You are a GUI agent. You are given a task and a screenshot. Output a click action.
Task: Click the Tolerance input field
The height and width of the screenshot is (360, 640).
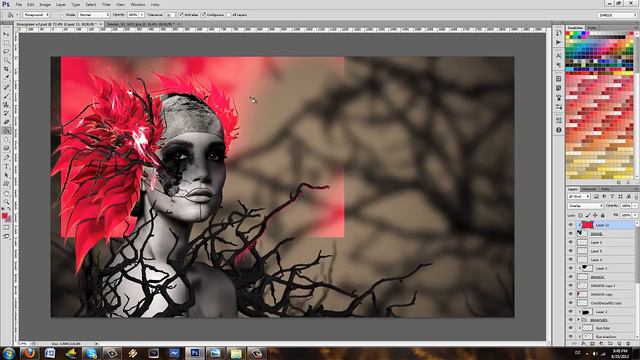point(170,15)
